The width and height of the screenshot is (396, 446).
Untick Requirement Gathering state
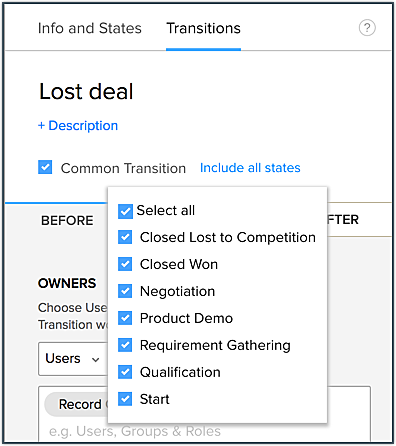pyautogui.click(x=125, y=345)
